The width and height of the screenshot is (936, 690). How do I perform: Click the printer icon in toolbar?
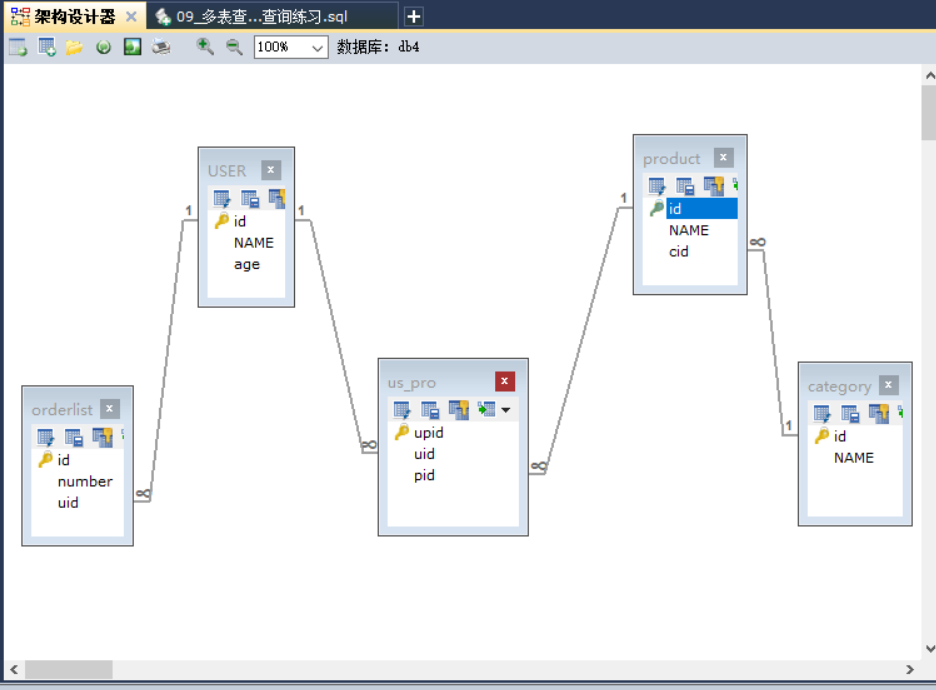161,47
